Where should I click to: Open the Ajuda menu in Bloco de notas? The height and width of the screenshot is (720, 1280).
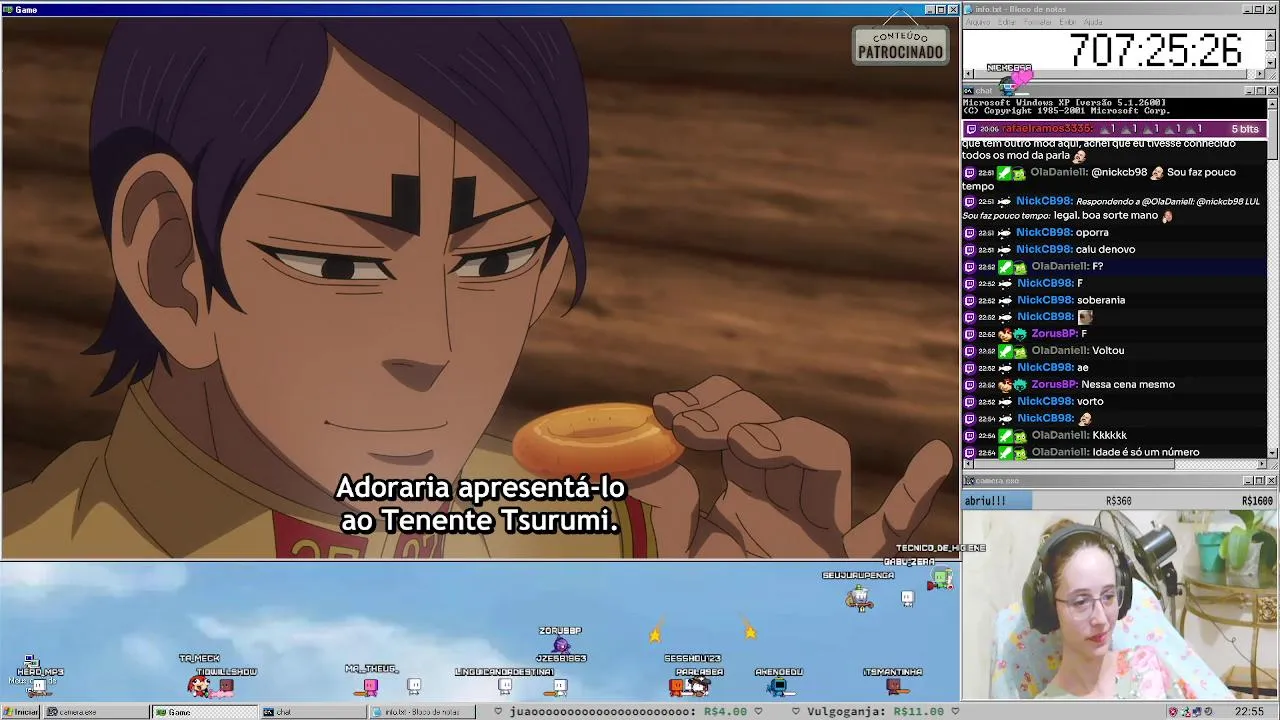point(1093,22)
